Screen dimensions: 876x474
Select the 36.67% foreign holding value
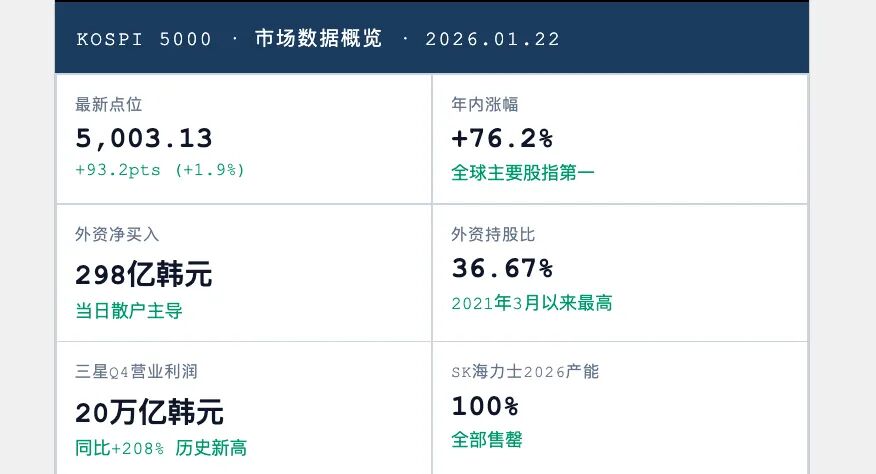point(502,269)
